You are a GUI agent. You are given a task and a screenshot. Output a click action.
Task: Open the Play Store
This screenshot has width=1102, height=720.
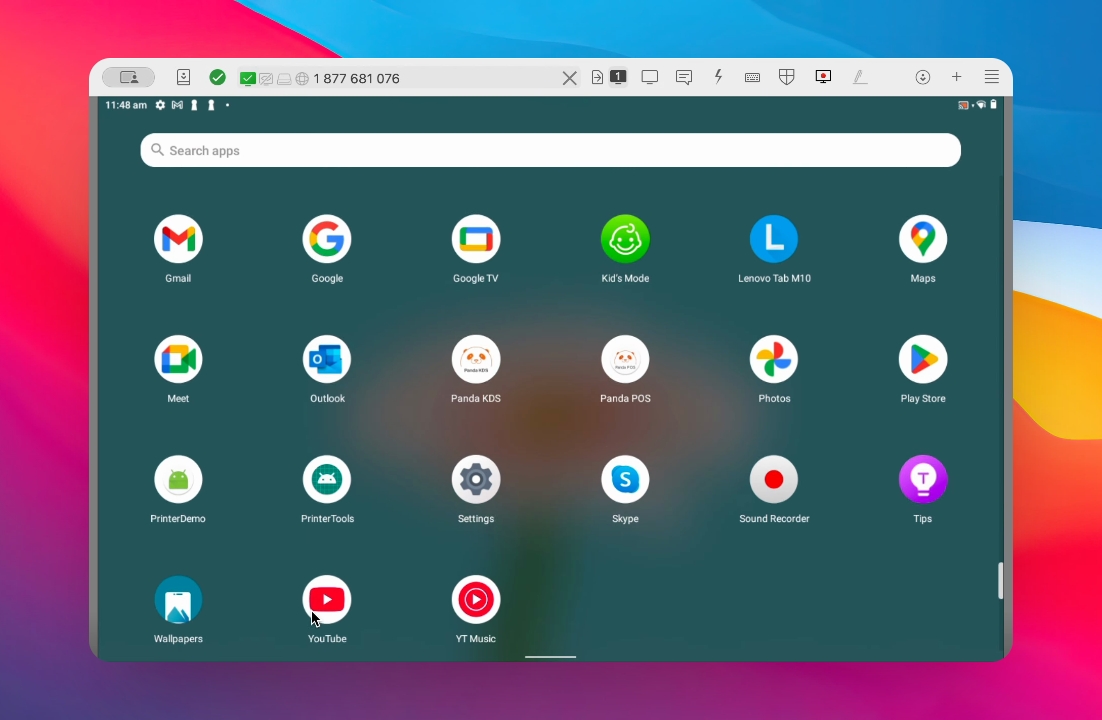pyautogui.click(x=923, y=359)
